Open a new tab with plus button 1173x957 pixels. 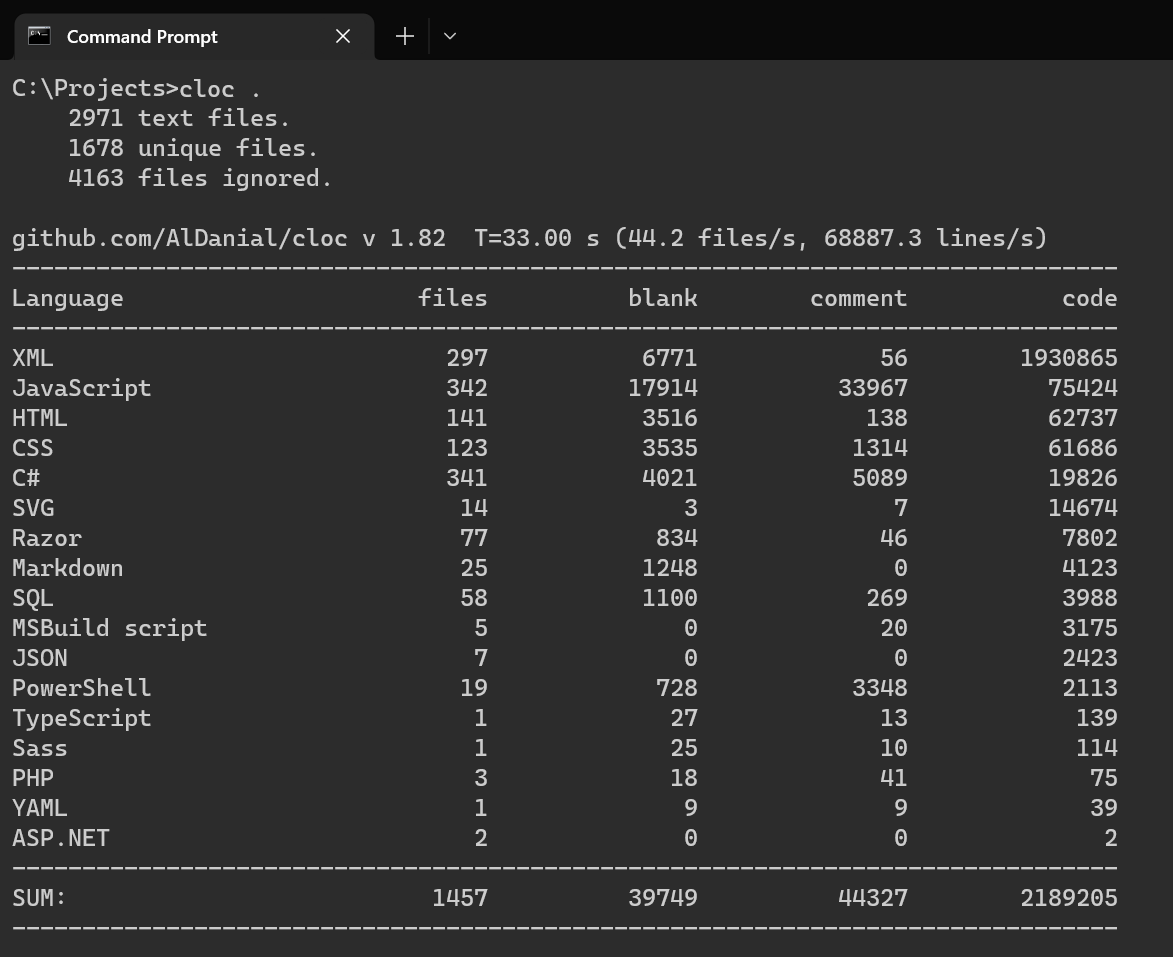click(405, 36)
